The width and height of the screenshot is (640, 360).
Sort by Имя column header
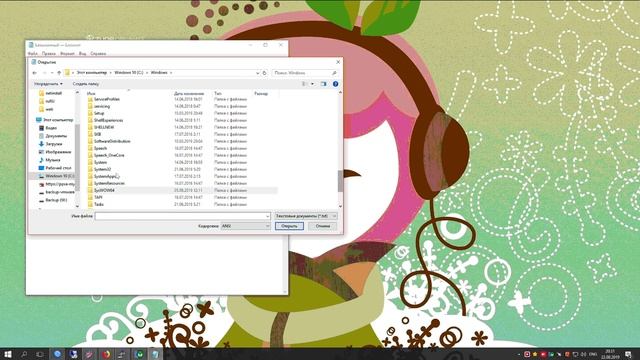[91, 93]
